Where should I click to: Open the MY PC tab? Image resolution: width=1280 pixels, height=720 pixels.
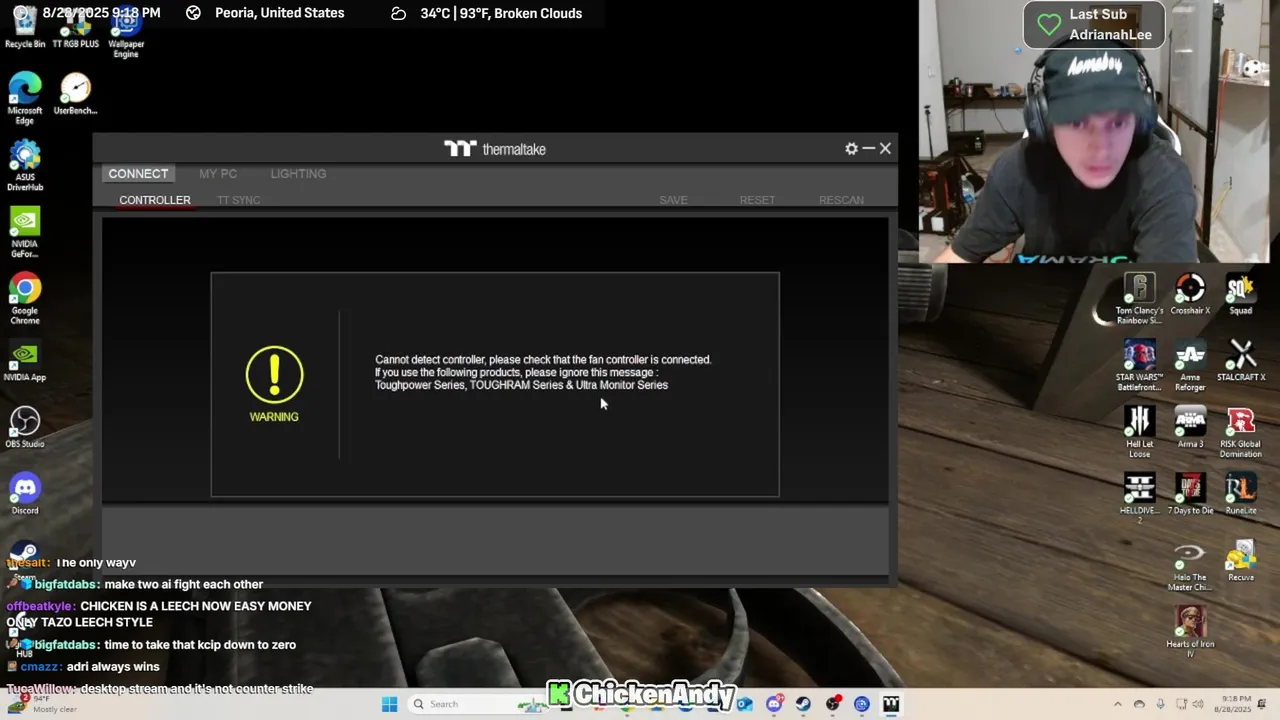(218, 173)
